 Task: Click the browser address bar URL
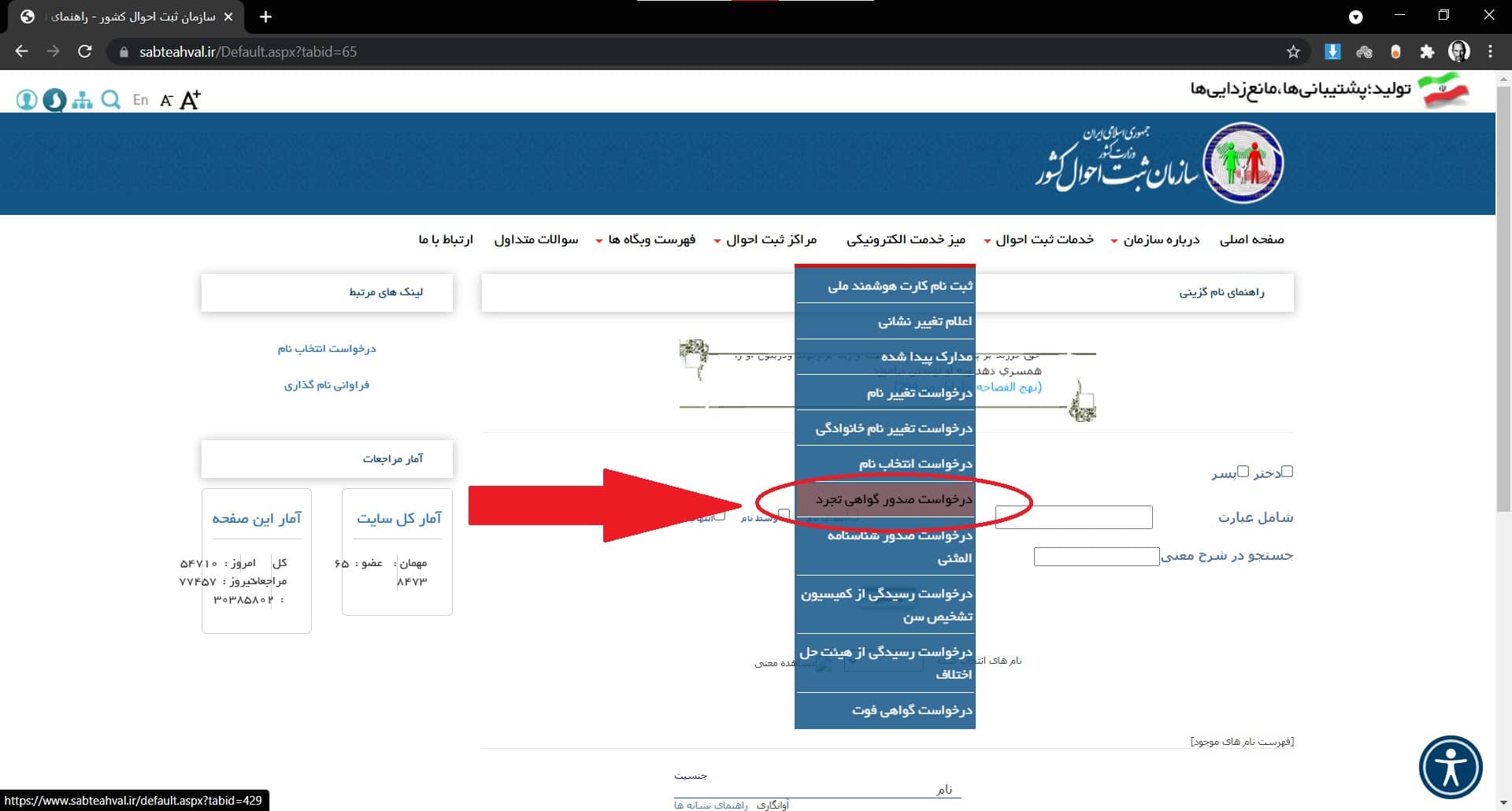tap(248, 52)
